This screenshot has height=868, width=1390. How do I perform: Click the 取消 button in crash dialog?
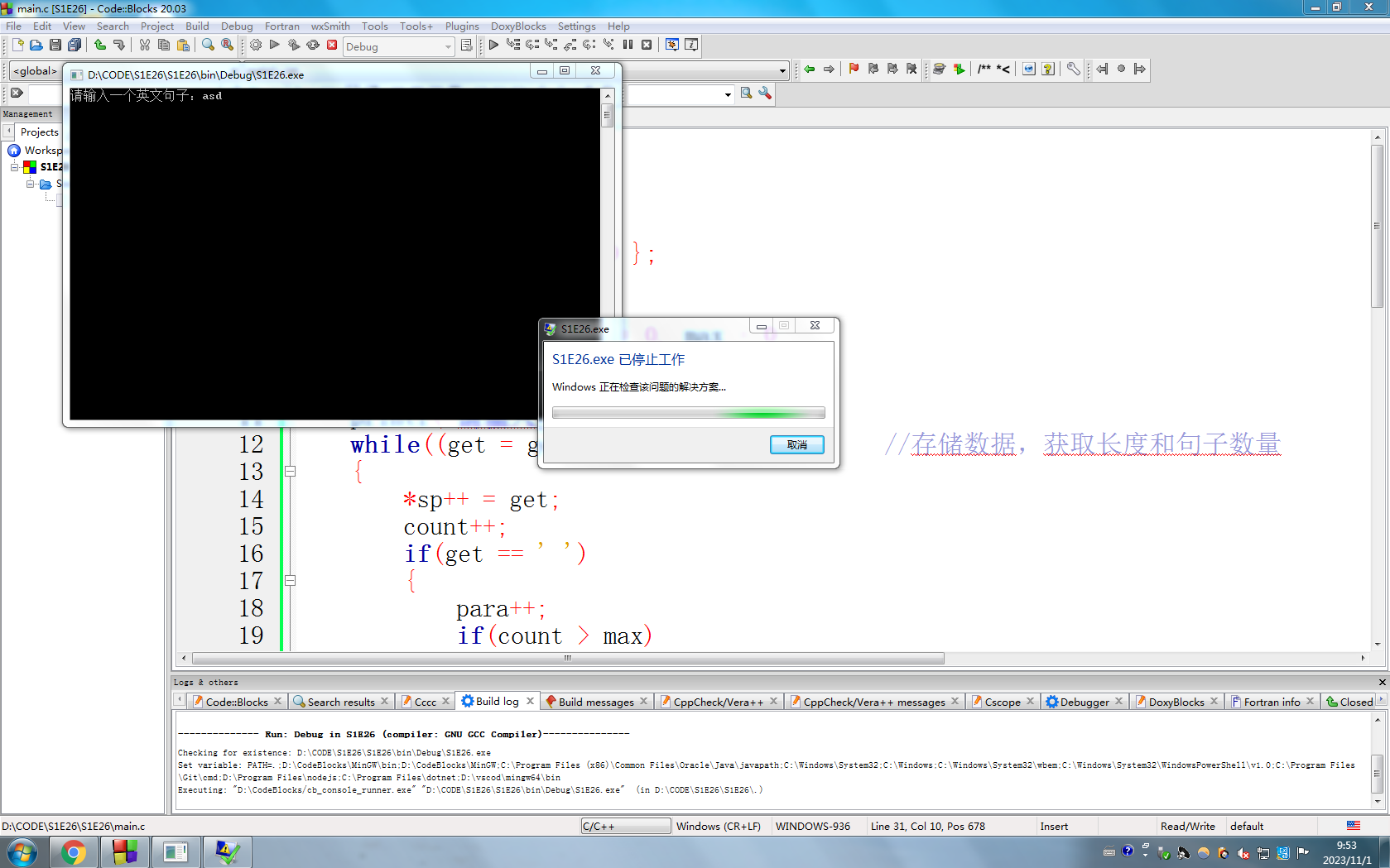[796, 444]
